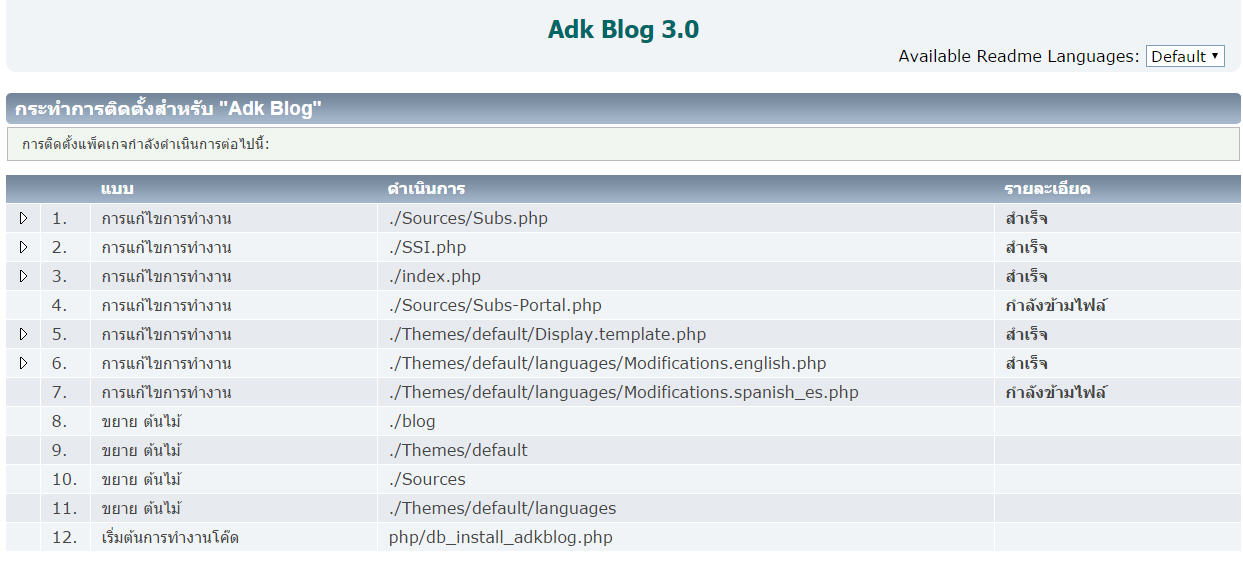
Task: Expand details for step 2 SSI.php
Action: coord(24,247)
